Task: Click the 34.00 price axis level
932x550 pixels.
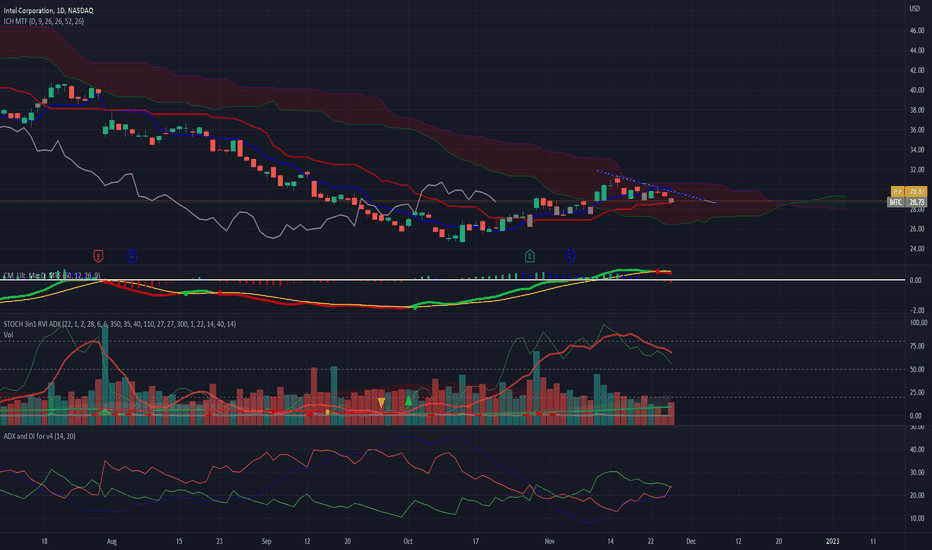Action: coord(917,150)
